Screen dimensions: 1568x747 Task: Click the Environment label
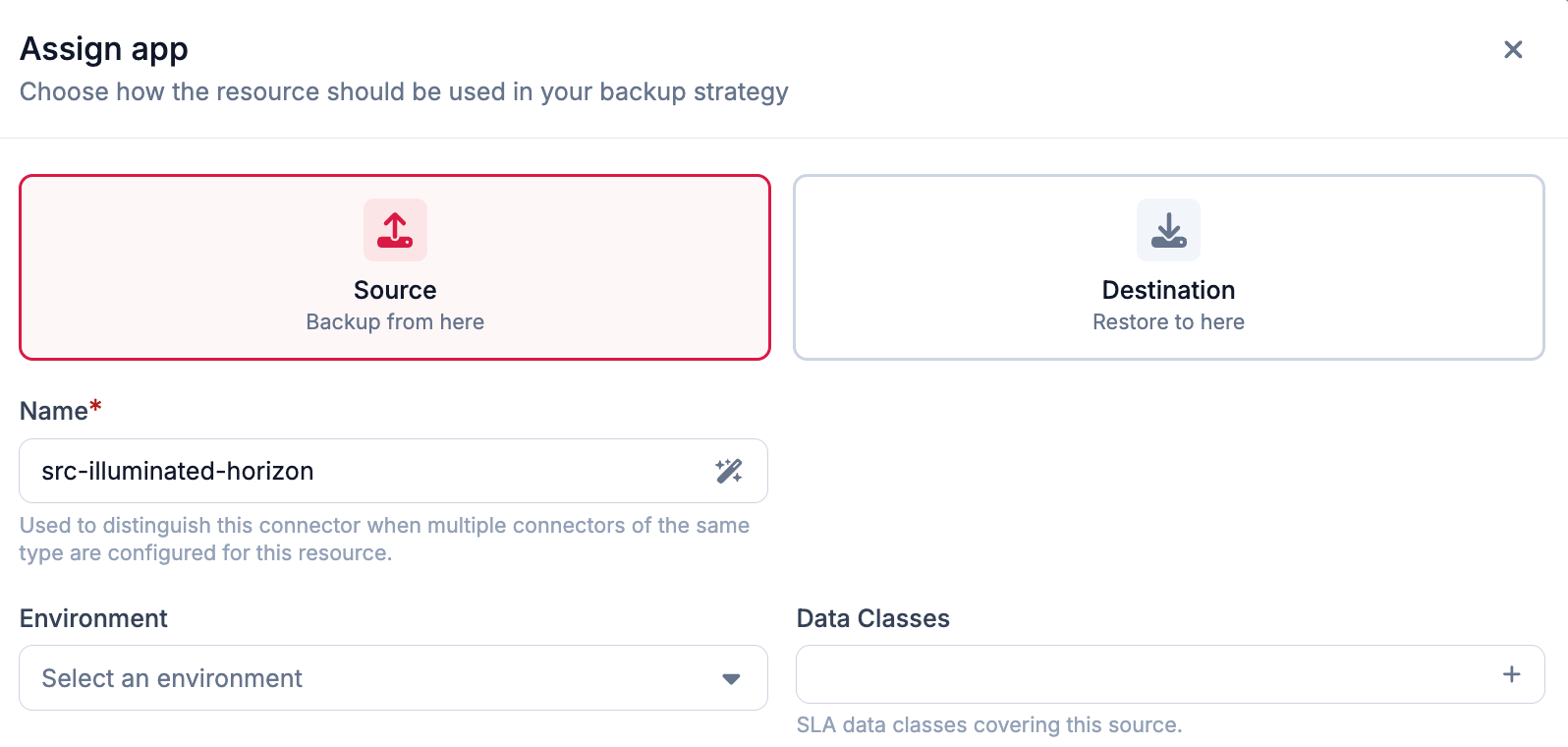[x=93, y=618]
